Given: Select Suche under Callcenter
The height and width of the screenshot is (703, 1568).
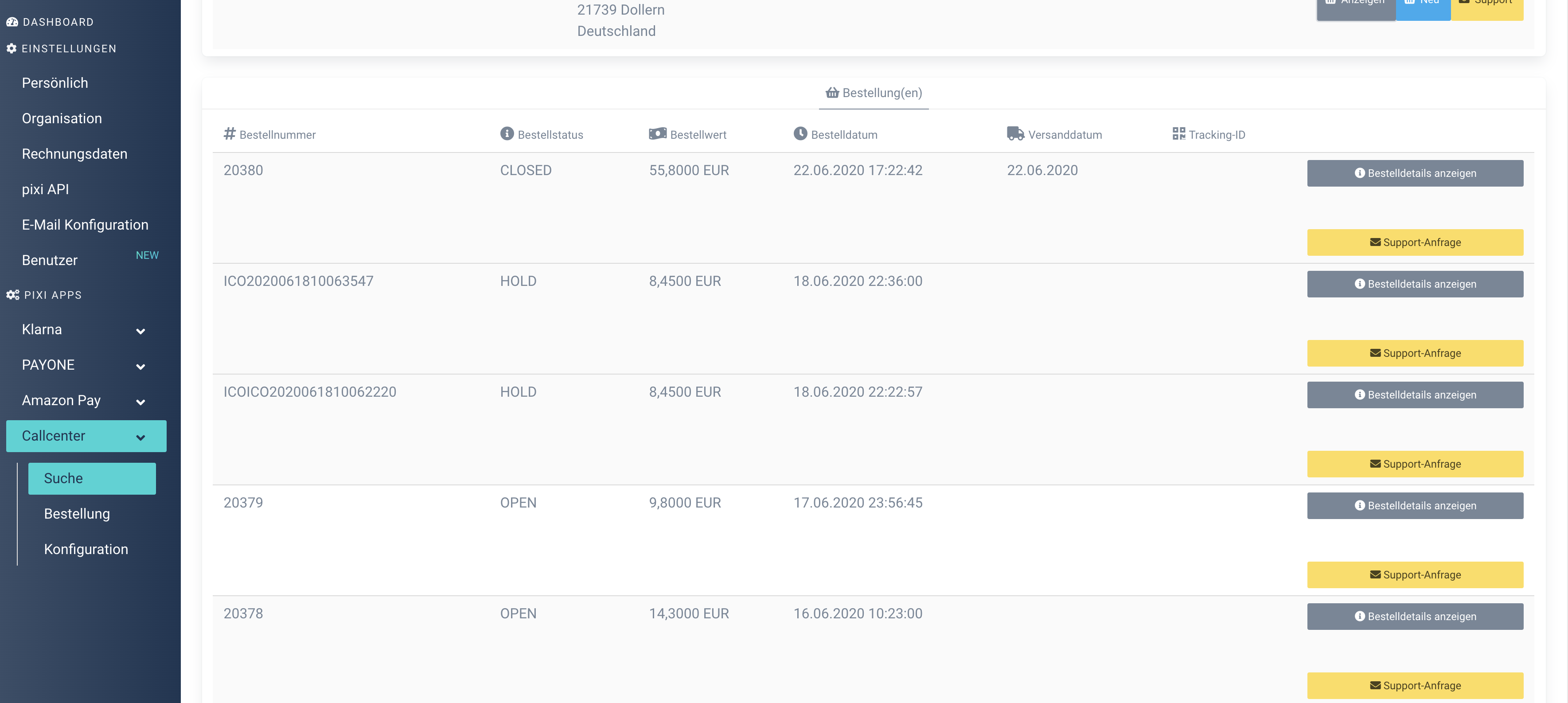Looking at the screenshot, I should (x=92, y=478).
